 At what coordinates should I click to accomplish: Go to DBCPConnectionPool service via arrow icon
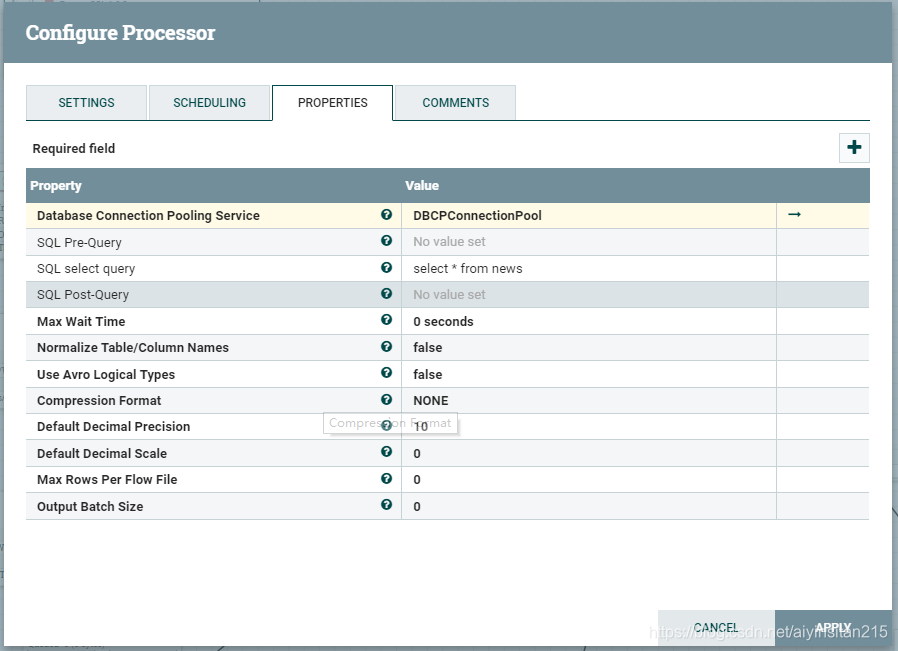(x=794, y=214)
